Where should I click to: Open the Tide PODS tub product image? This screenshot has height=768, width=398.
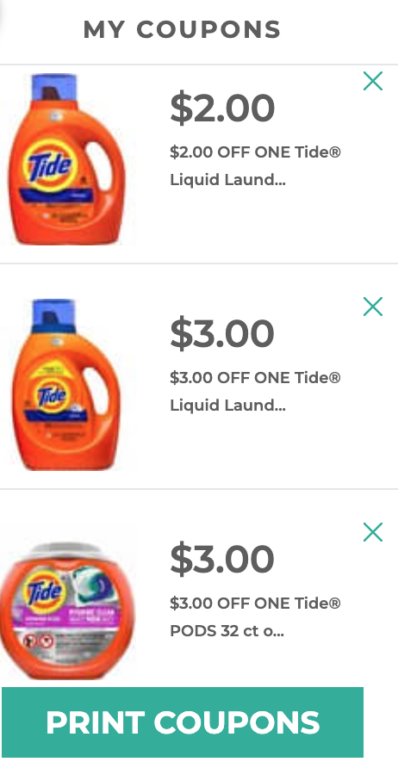tap(66, 611)
